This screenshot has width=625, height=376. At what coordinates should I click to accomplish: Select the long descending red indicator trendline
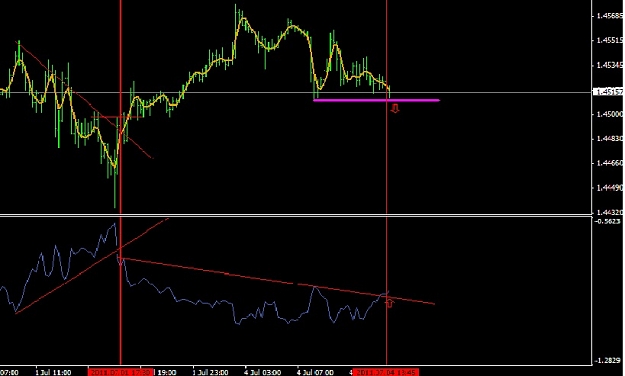278,281
